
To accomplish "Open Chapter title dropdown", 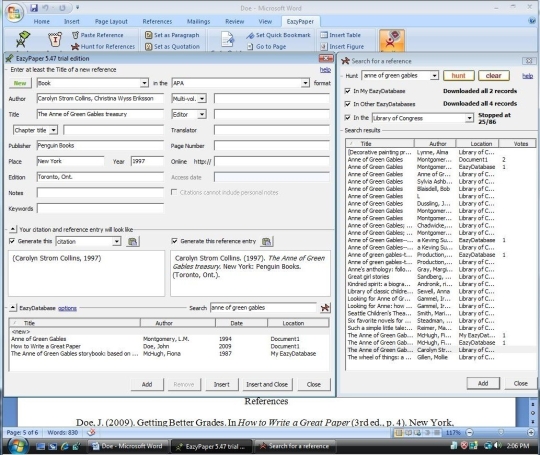I will pyautogui.click(x=54, y=131).
